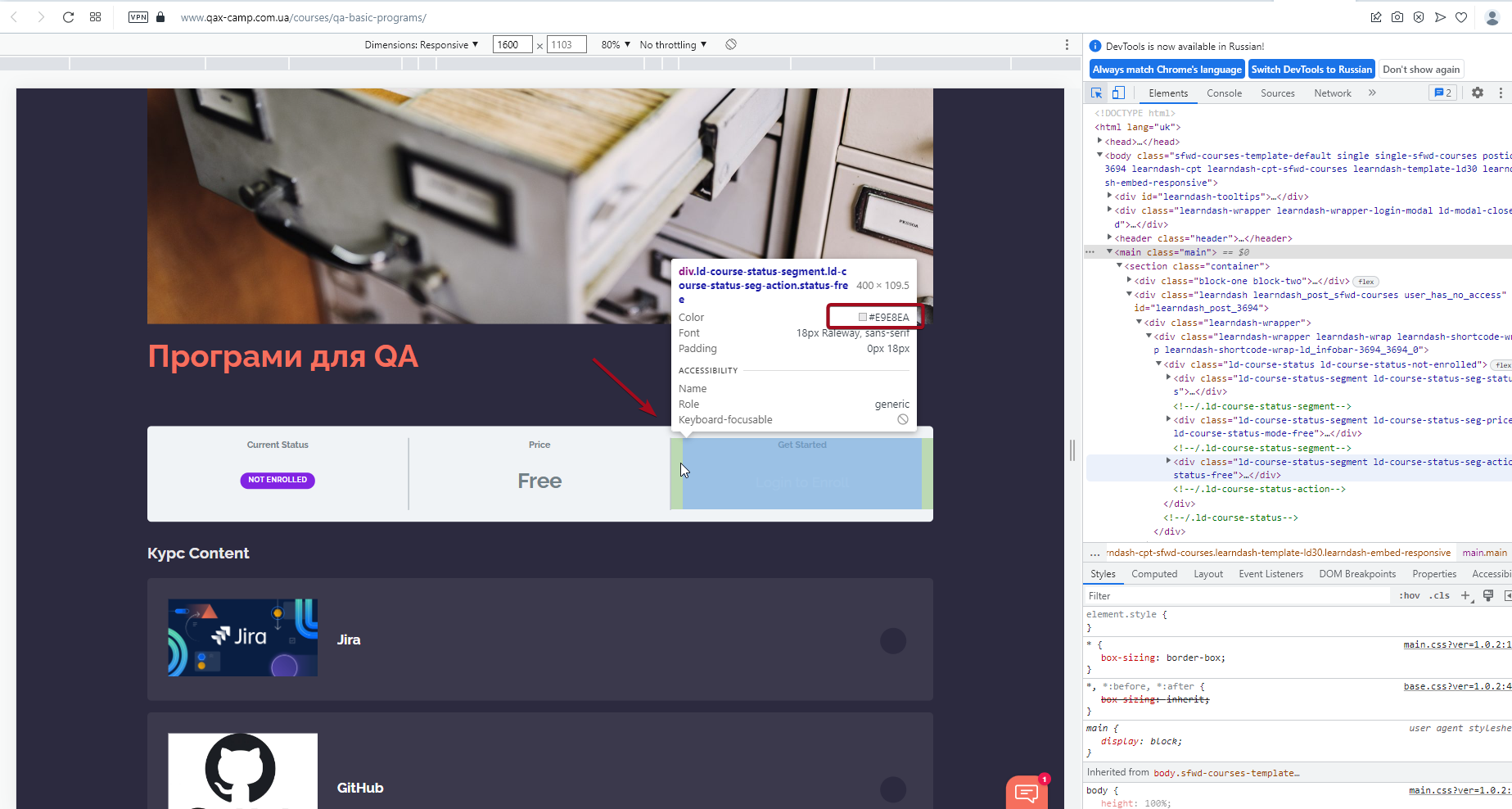1512x809 pixels.
Task: Open the Dimensions: Responsive dropdown
Action: pos(422,44)
